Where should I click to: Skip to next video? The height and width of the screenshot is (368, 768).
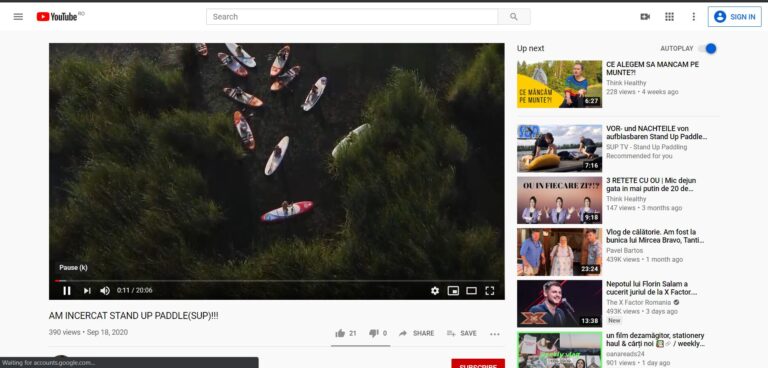pyautogui.click(x=87, y=291)
